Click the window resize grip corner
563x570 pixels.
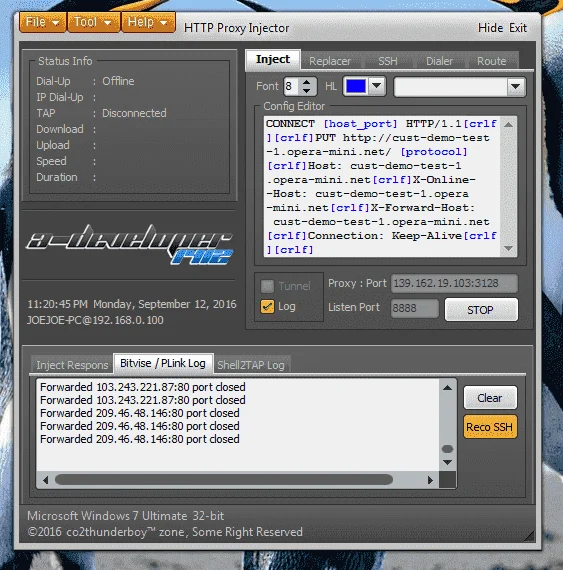coord(529,536)
